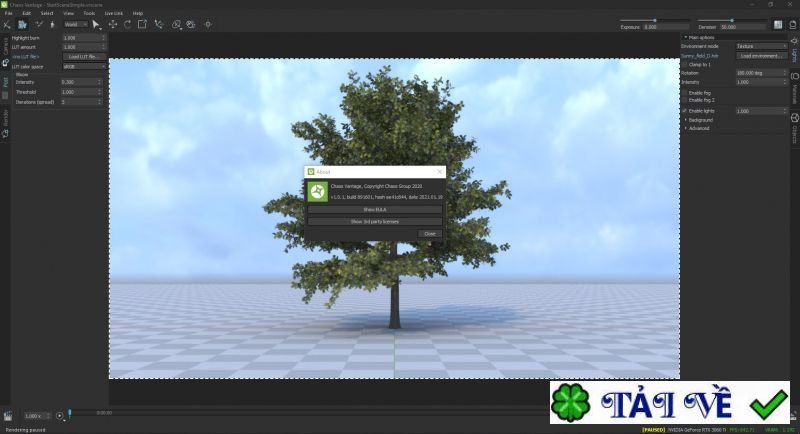
Task: Disable the Enable lights checkbox
Action: pyautogui.click(x=685, y=111)
